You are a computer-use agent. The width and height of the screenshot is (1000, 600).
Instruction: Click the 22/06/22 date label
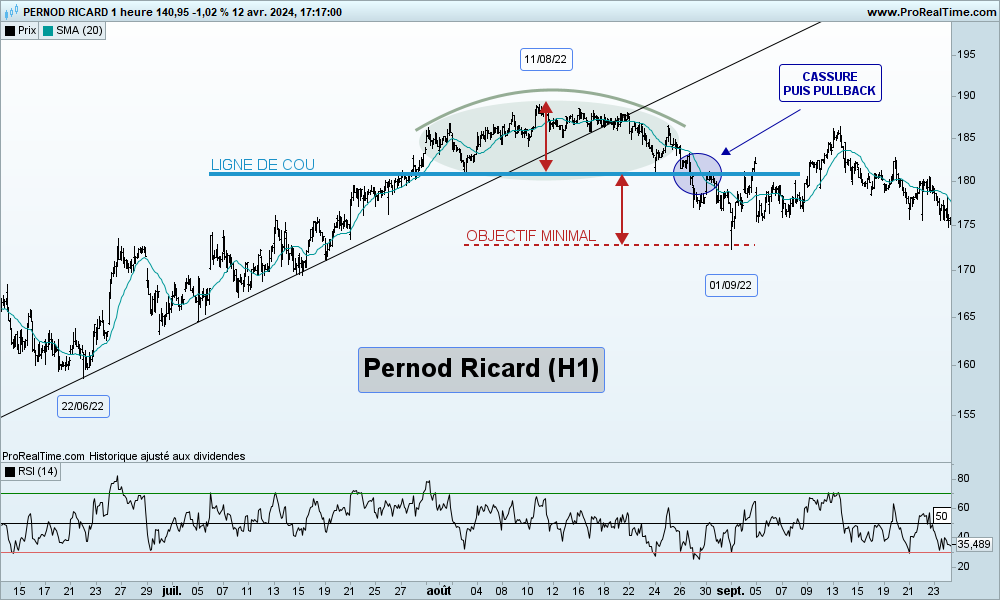click(83, 406)
